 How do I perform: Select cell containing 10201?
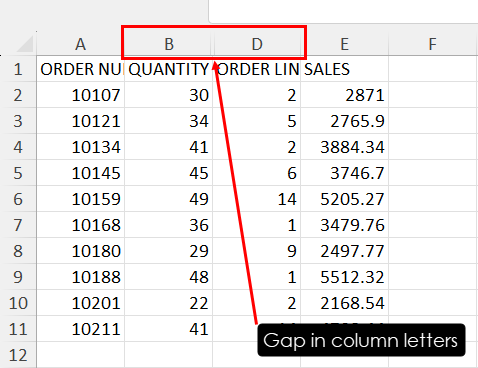click(80, 303)
